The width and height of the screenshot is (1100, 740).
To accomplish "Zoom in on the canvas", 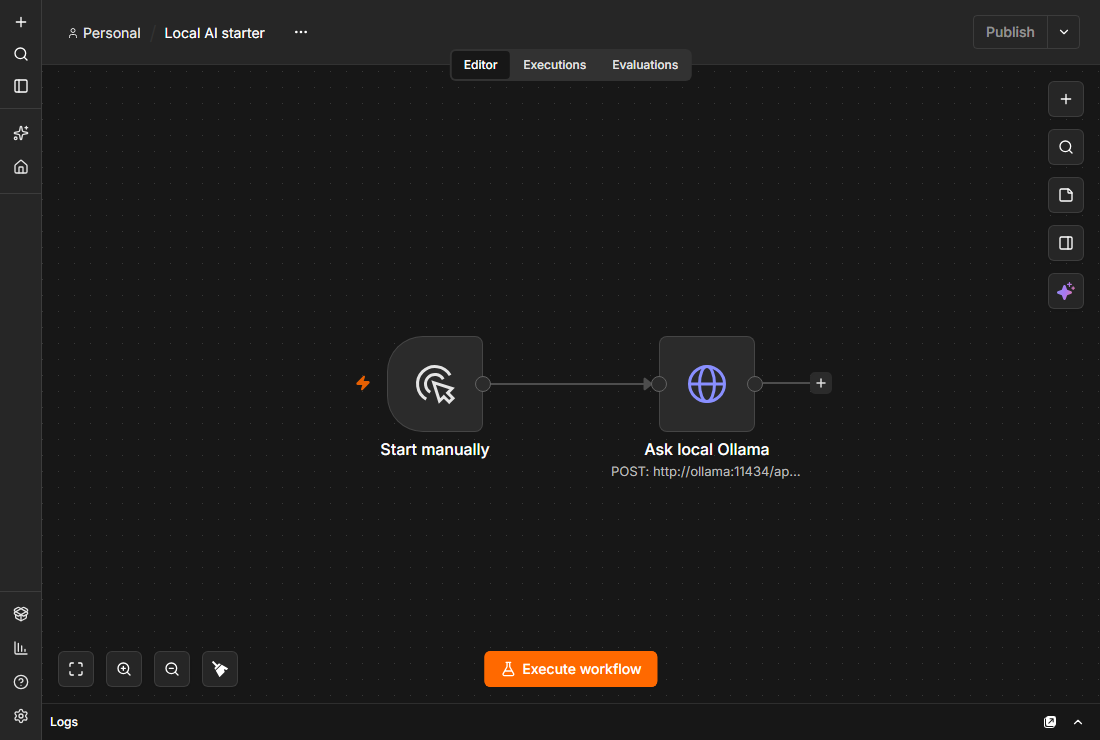I will 124,669.
